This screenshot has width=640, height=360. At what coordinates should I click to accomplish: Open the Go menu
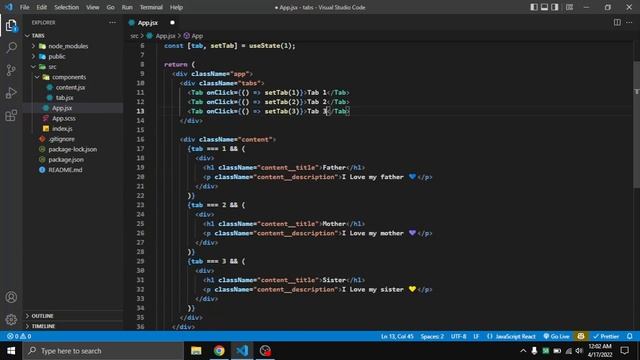(x=111, y=7)
